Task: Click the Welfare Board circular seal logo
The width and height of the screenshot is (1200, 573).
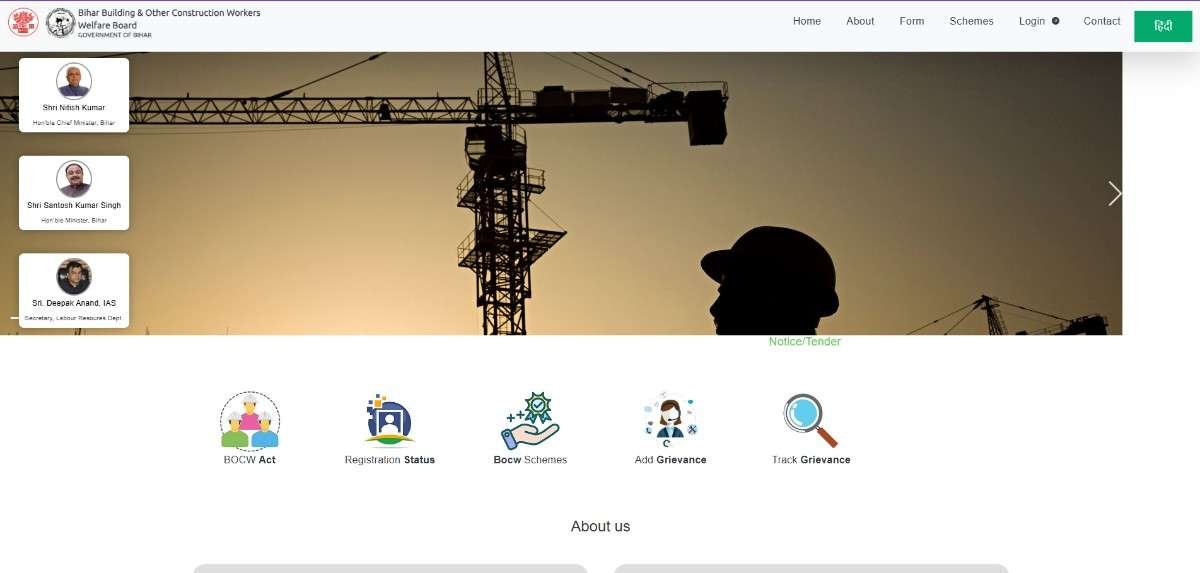Action: click(x=60, y=22)
